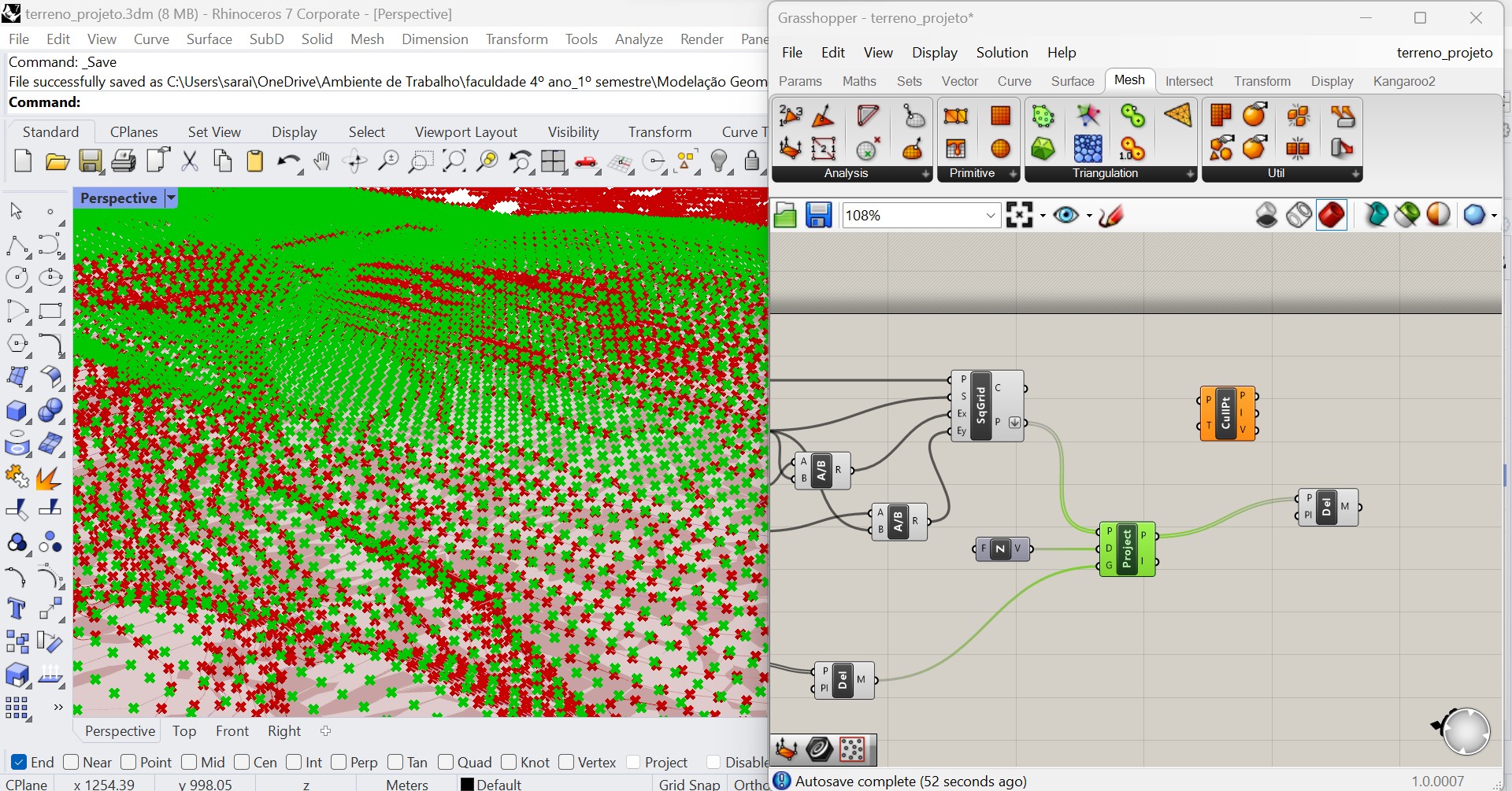Expand more tools in Rhino left sidebar
Image resolution: width=1512 pixels, height=791 pixels.
click(57, 708)
